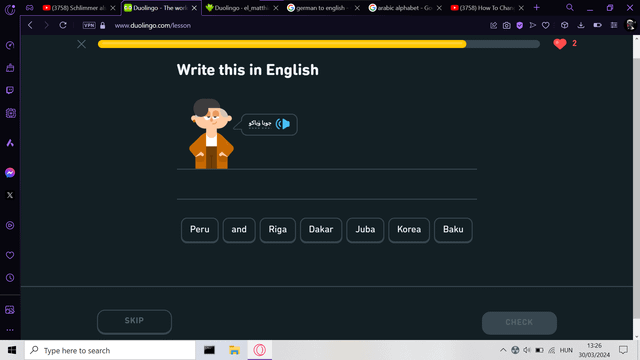Open Messenger in the sidebar
The height and width of the screenshot is (360, 640).
10,173
